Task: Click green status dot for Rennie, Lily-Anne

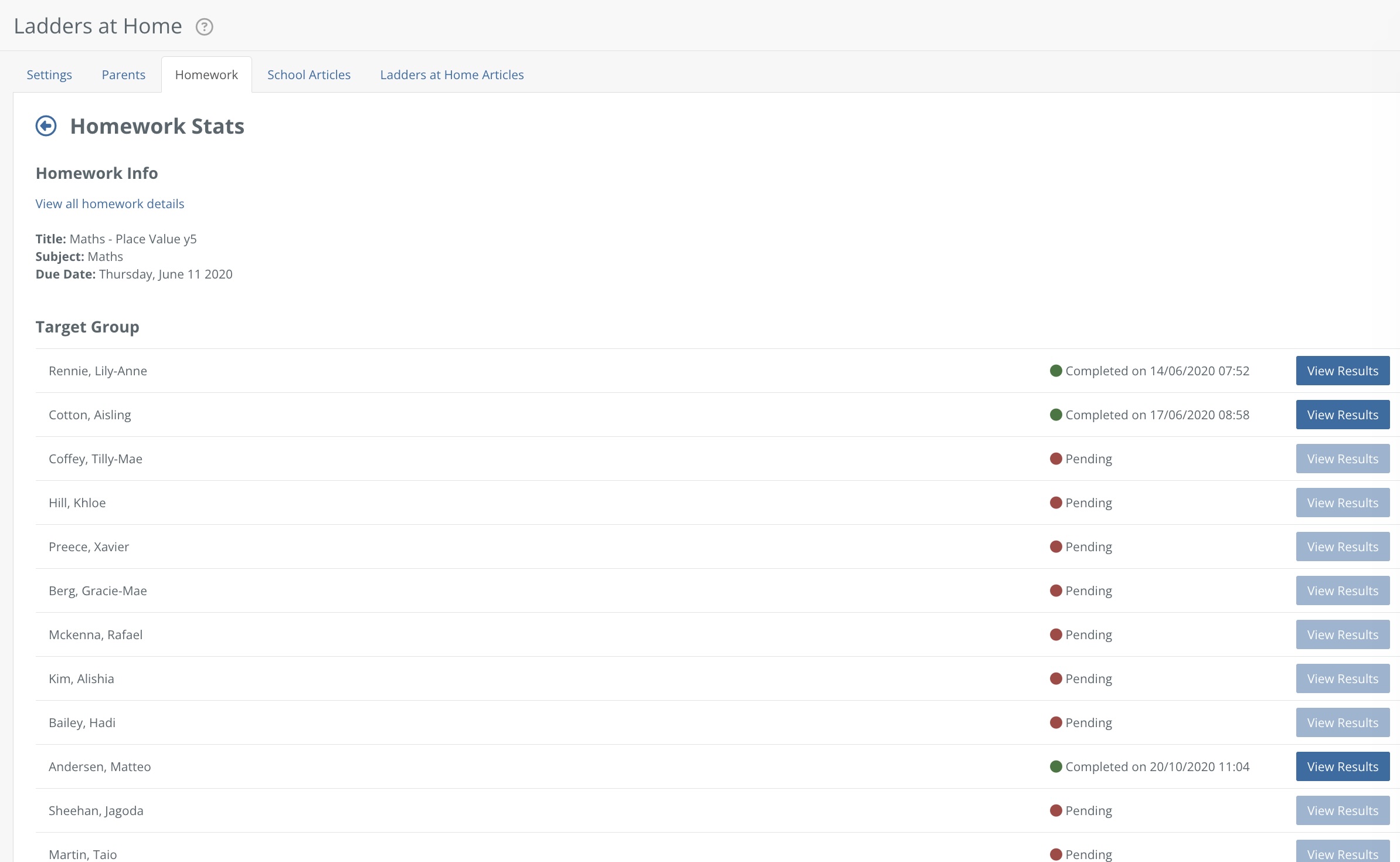Action: tap(1056, 371)
